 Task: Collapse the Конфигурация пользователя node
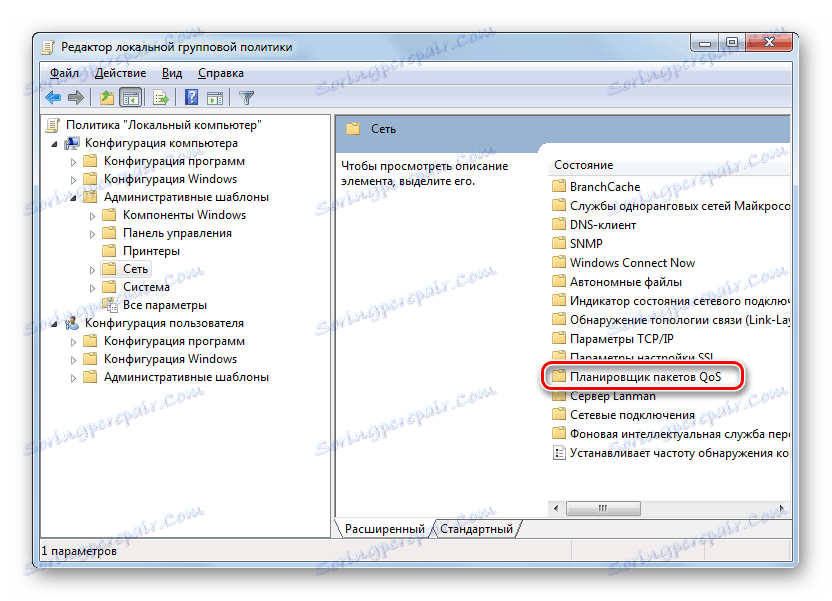[54, 324]
